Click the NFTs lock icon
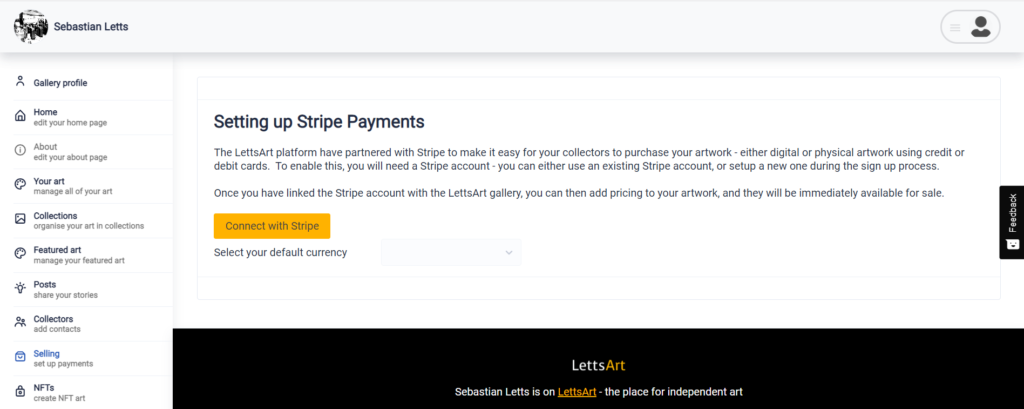The height and width of the screenshot is (409, 1024). [20, 392]
